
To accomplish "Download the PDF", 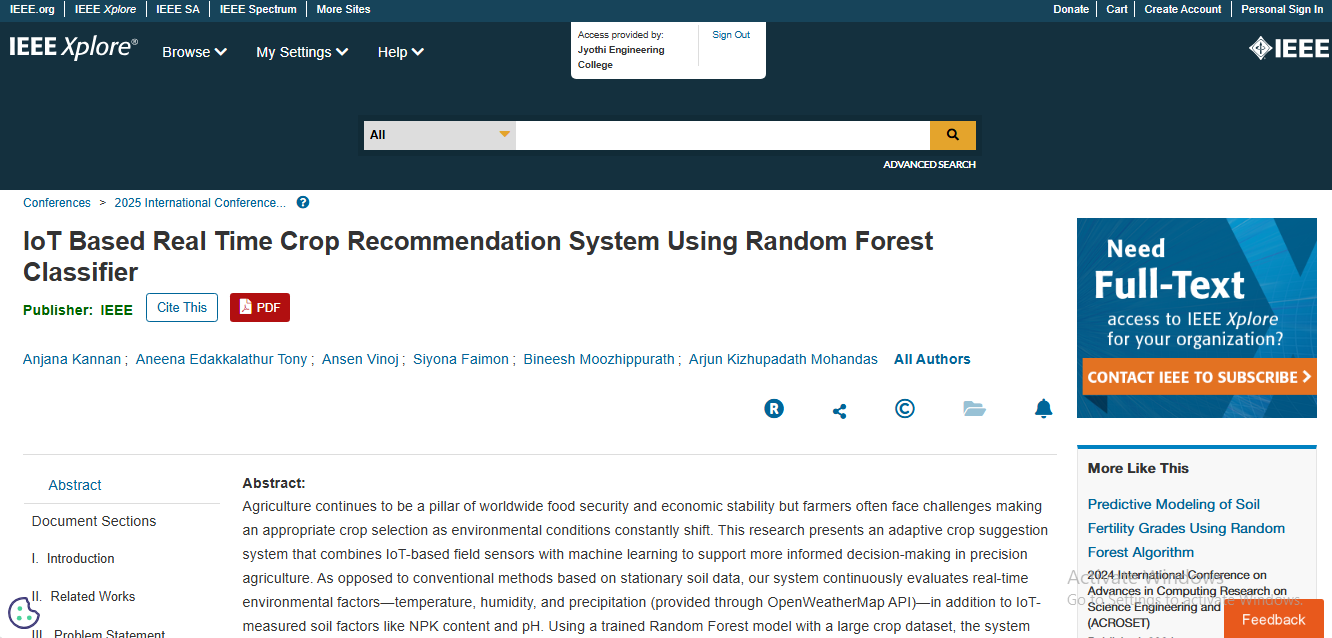I will (259, 308).
